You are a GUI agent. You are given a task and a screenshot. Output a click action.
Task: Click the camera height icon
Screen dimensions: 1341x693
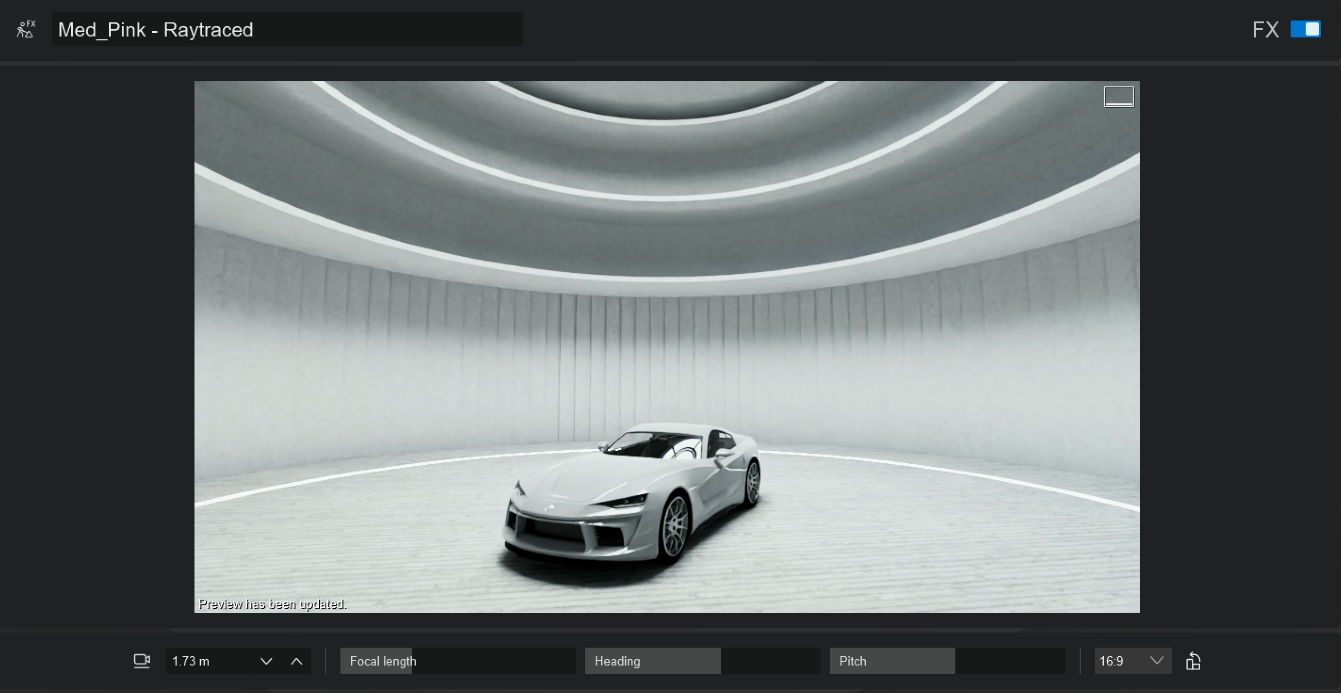142,661
